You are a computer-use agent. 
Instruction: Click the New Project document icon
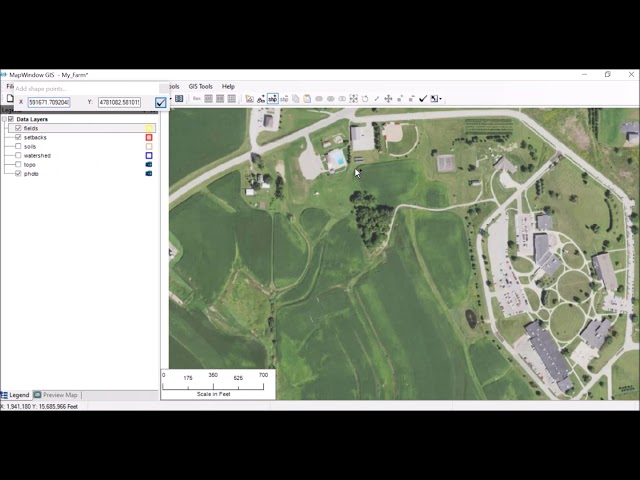point(9,98)
